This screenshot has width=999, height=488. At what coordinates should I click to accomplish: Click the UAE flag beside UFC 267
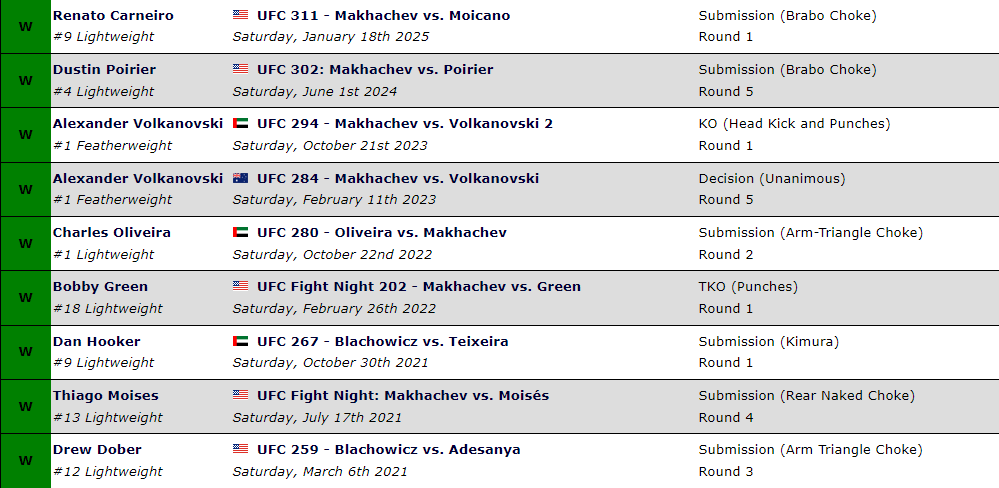coord(240,341)
